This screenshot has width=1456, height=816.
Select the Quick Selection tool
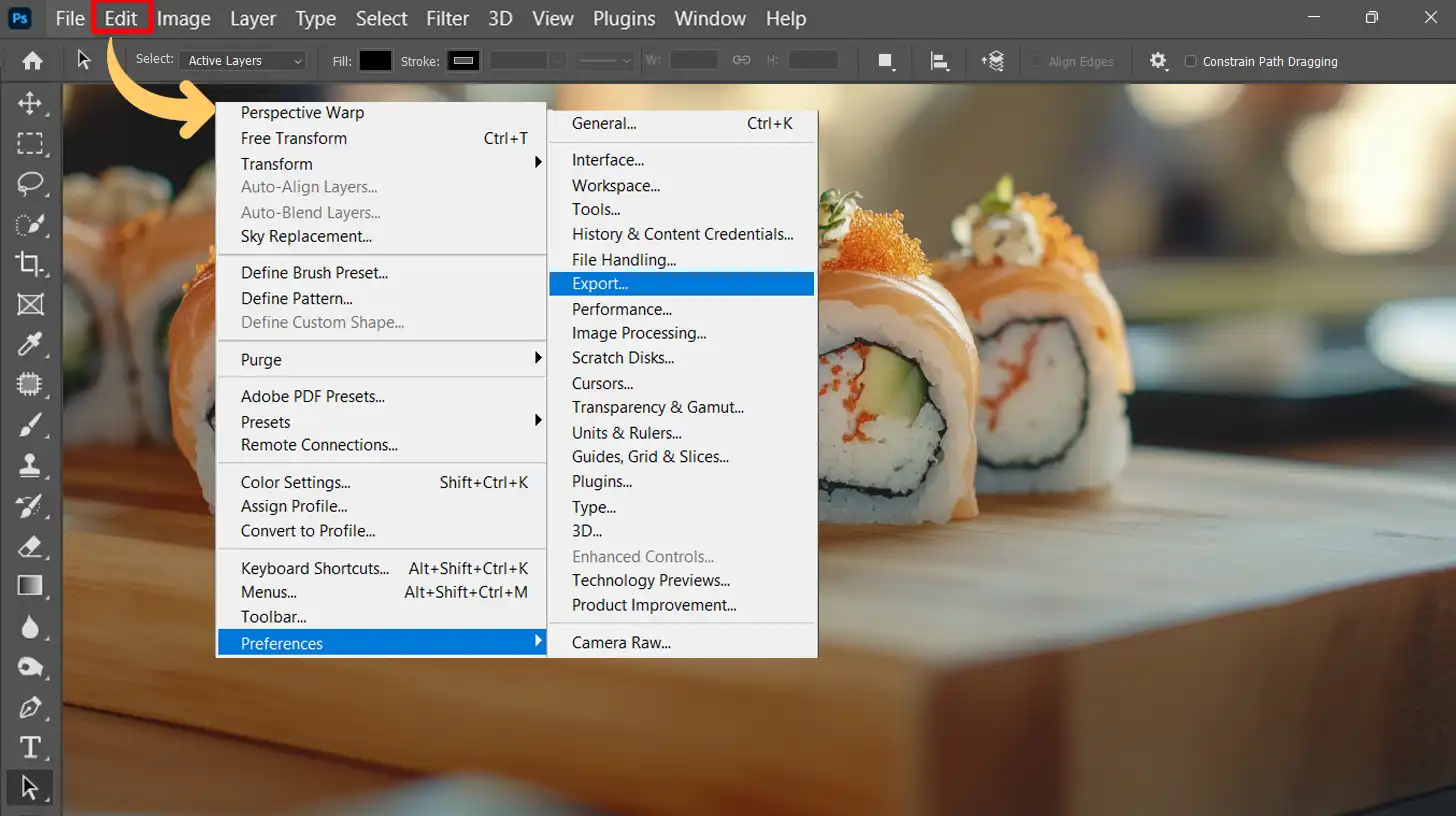(30, 224)
